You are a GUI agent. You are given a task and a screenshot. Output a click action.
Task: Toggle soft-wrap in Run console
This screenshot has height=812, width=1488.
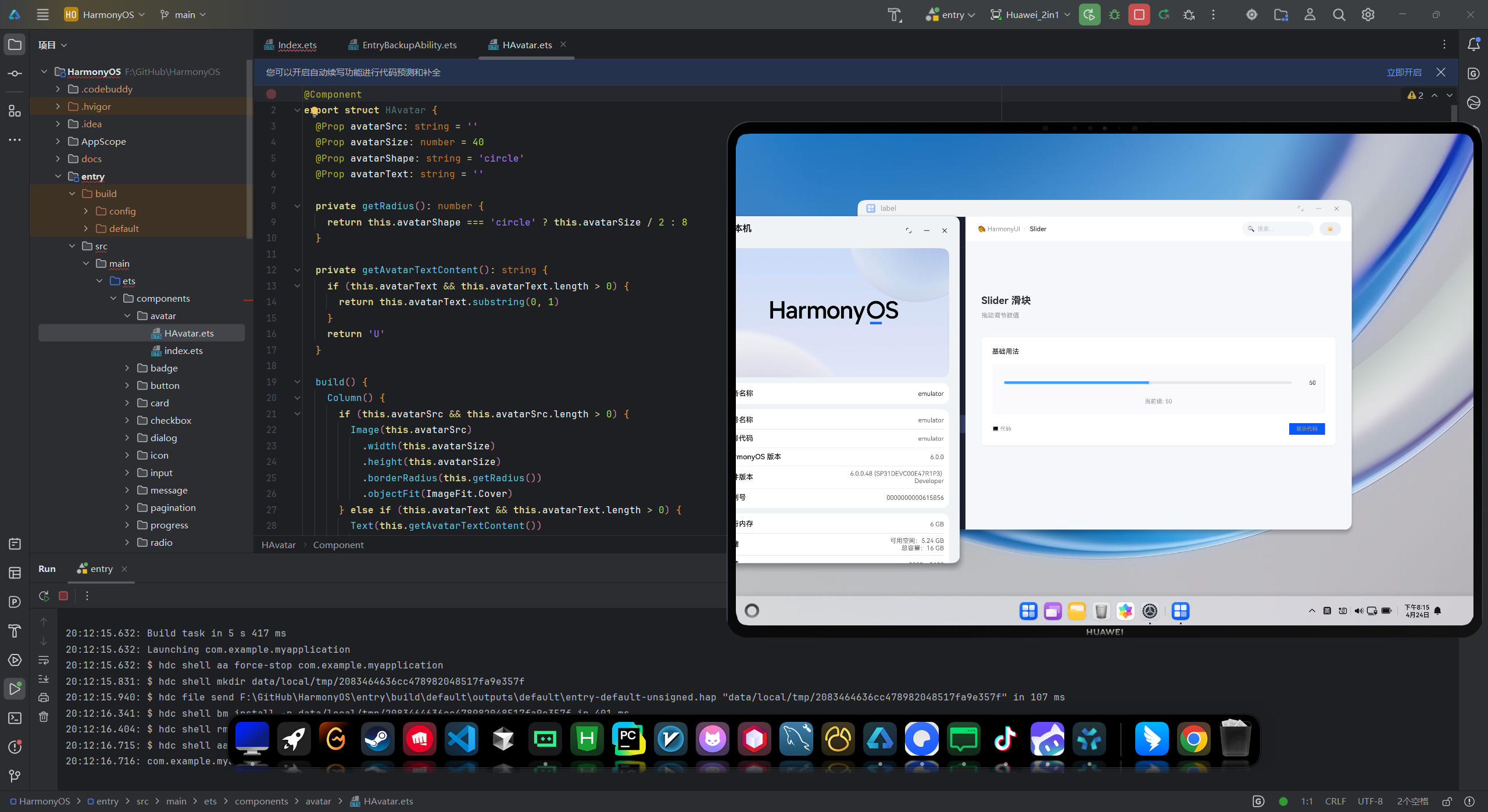click(x=44, y=660)
